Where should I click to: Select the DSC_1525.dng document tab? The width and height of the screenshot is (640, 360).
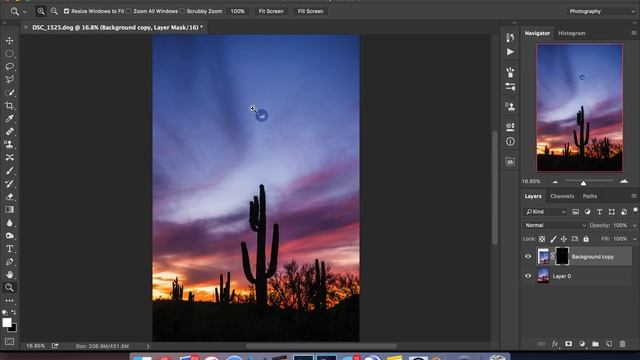[118, 27]
